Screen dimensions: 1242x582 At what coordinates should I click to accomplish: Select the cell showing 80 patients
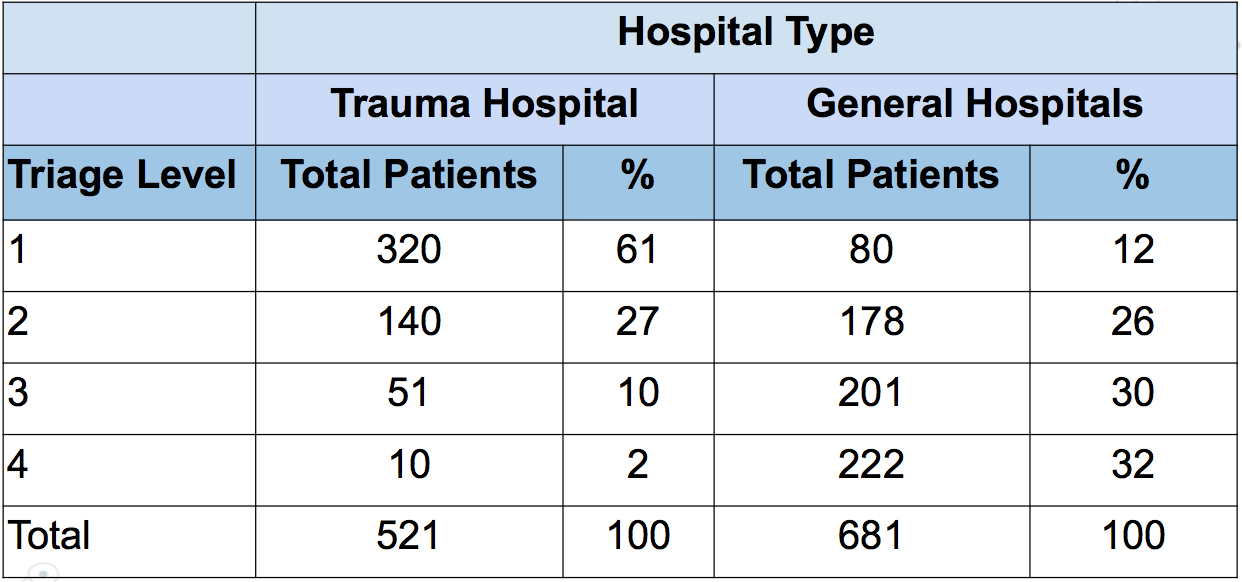[871, 250]
